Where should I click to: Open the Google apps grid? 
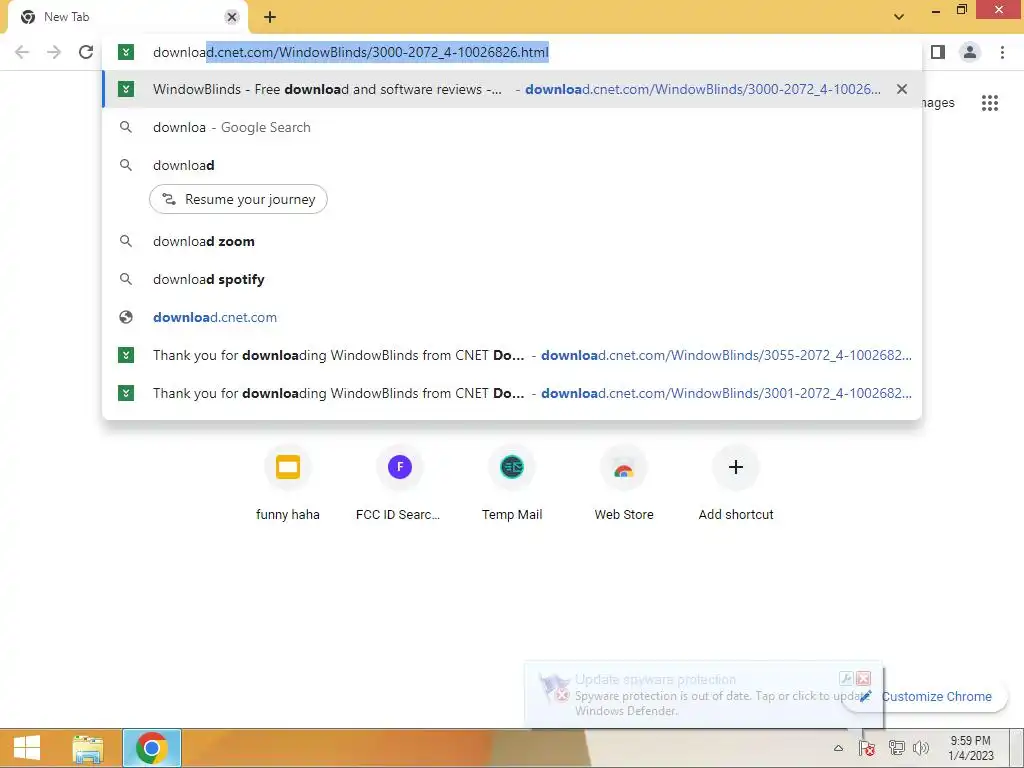point(990,103)
